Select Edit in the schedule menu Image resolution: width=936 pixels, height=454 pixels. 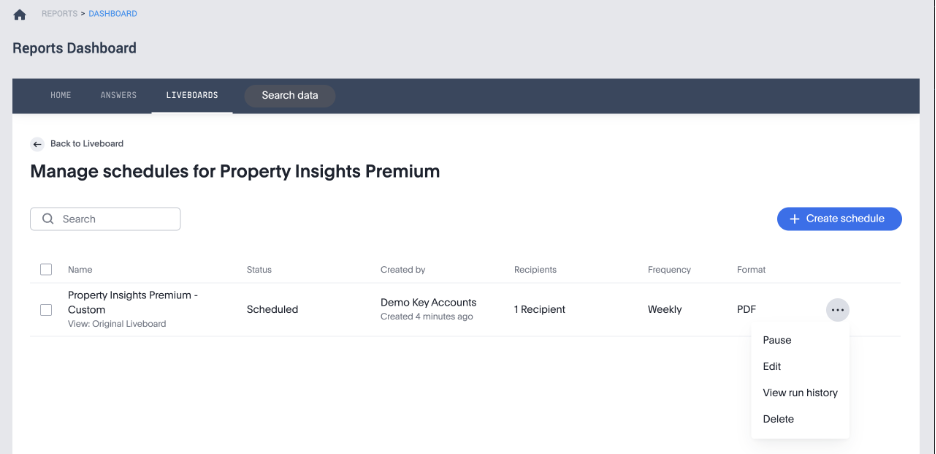click(x=772, y=367)
